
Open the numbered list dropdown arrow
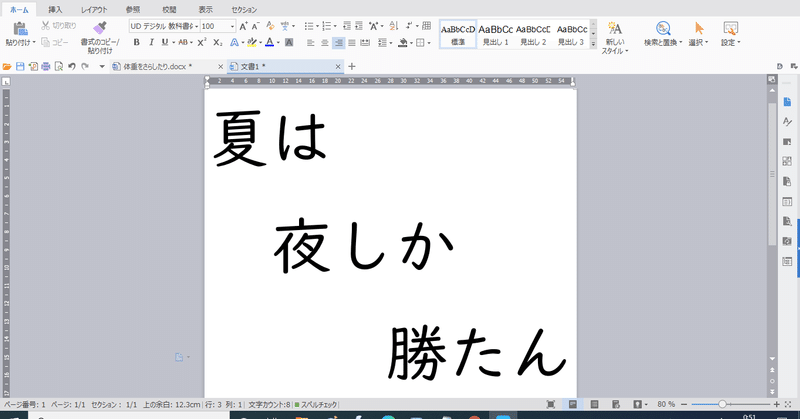click(x=335, y=27)
